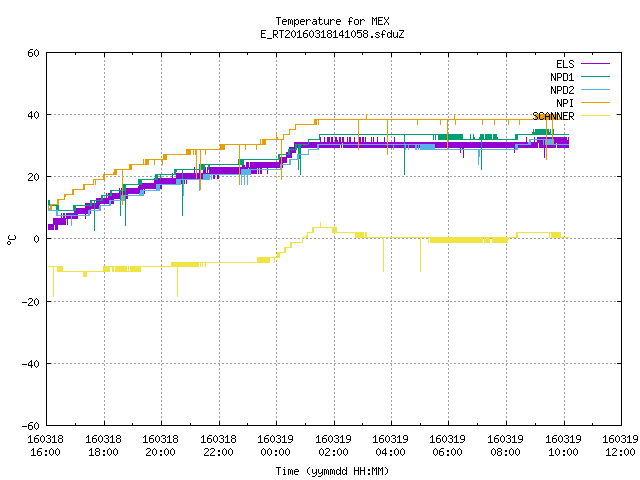Screen dimensions: 640x480
Task: Click the x-axis label 160319 12:00
Action: coord(621,446)
